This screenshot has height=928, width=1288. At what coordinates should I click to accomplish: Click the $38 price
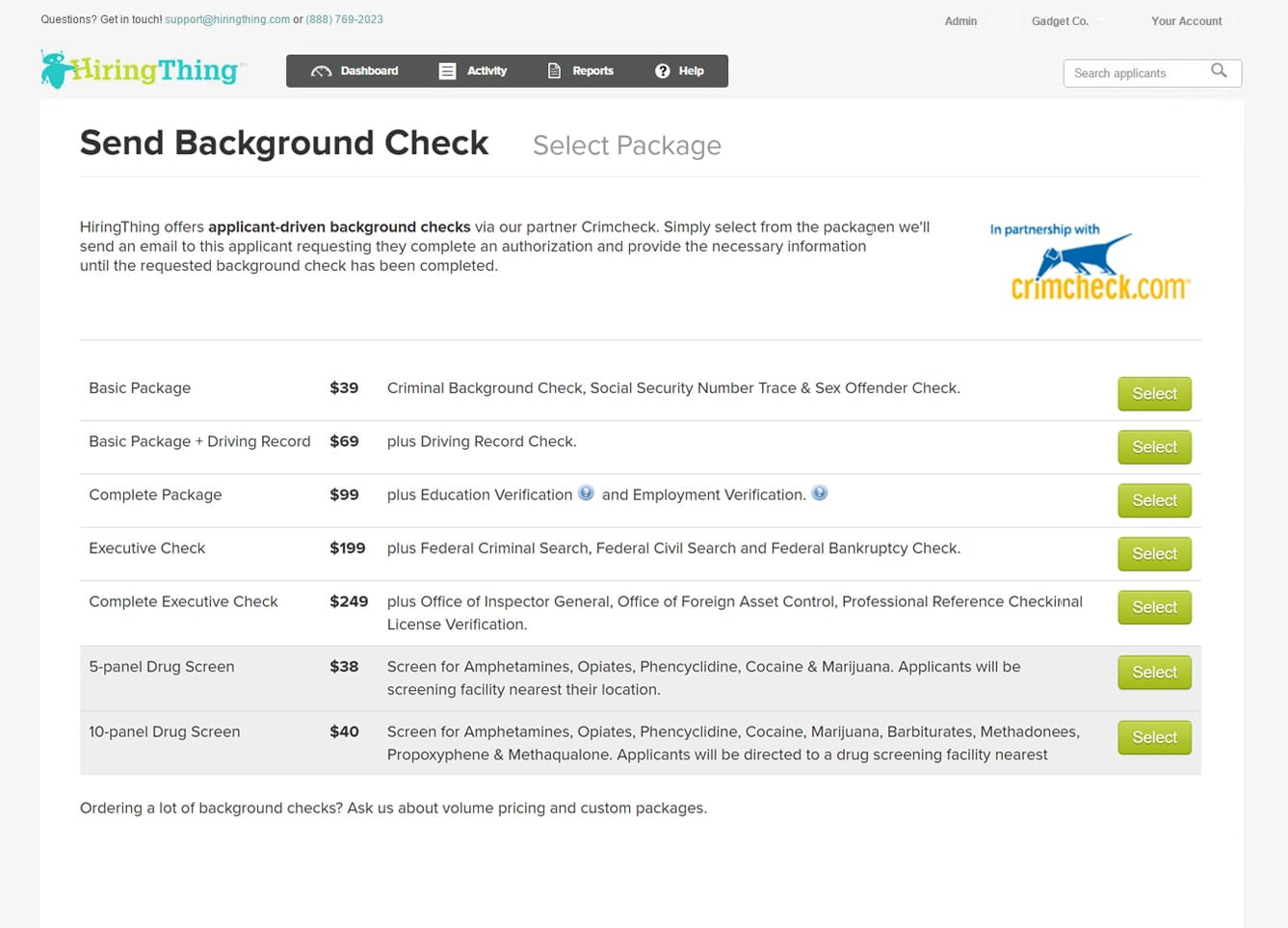(x=344, y=667)
